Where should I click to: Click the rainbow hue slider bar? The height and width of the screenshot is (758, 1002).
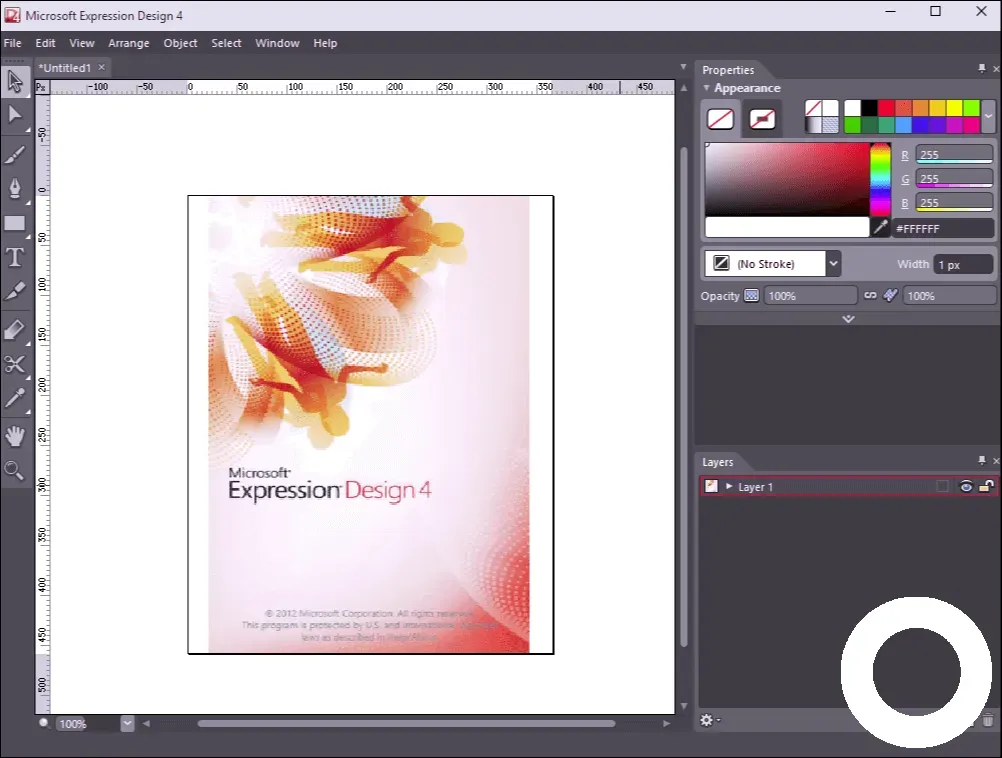(880, 180)
